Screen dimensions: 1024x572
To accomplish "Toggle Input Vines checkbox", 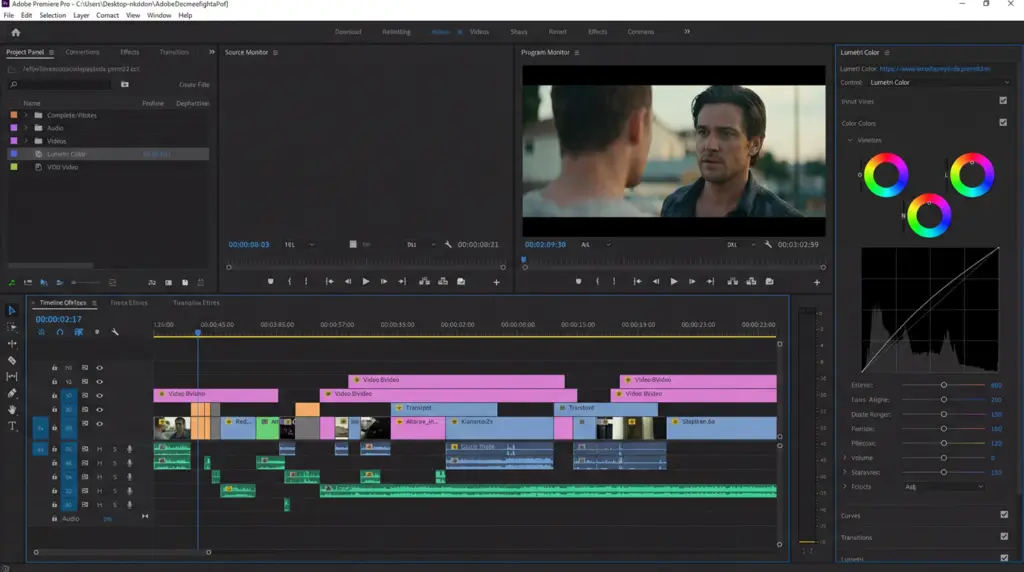I will pos(1003,101).
